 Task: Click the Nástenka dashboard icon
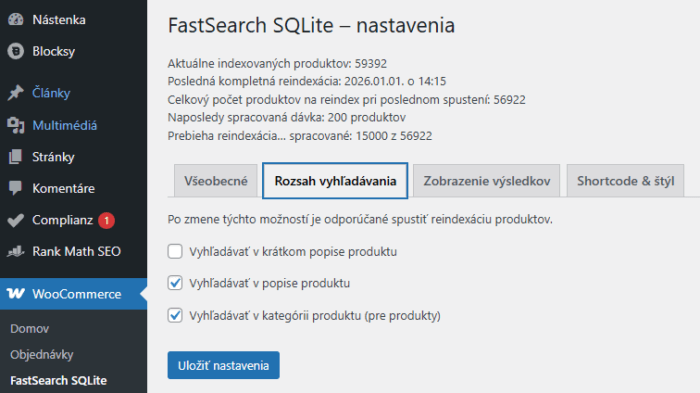[x=16, y=20]
